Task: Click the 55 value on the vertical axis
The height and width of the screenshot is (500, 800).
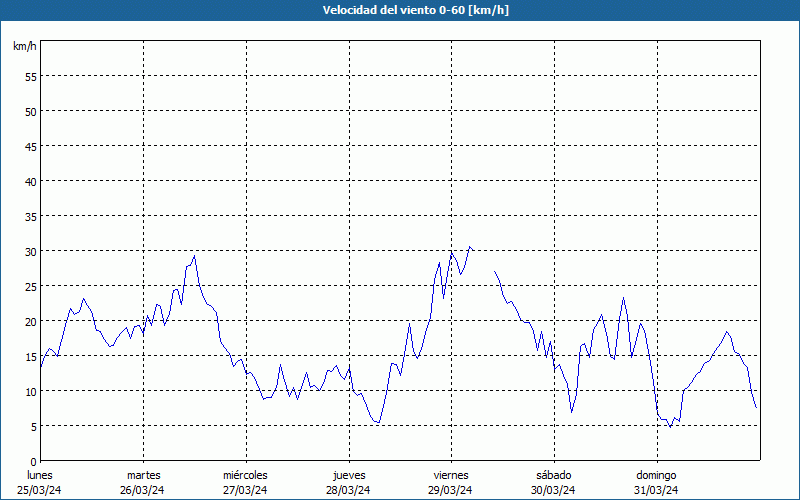Action: pos(31,76)
